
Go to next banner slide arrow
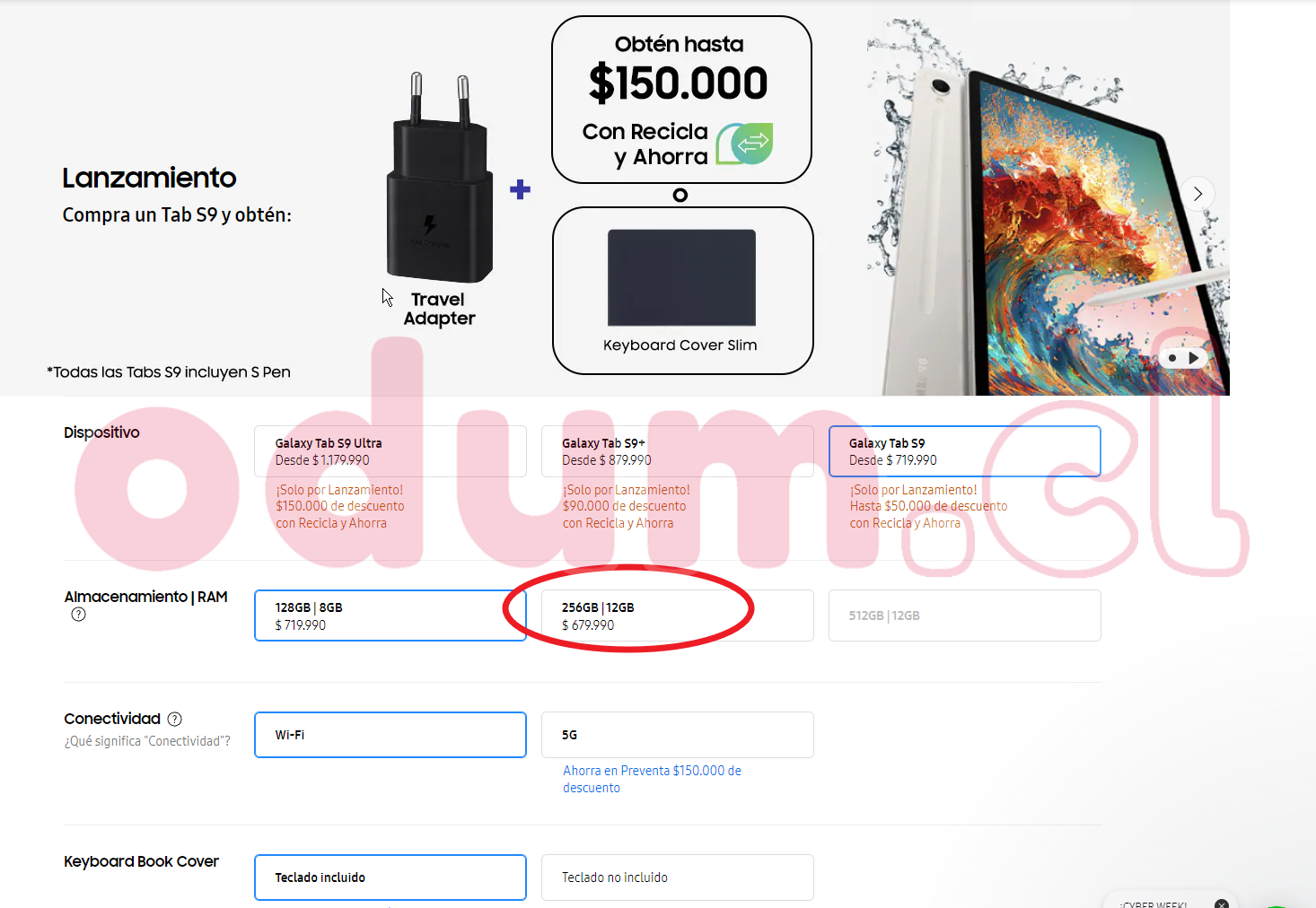pyautogui.click(x=1198, y=194)
